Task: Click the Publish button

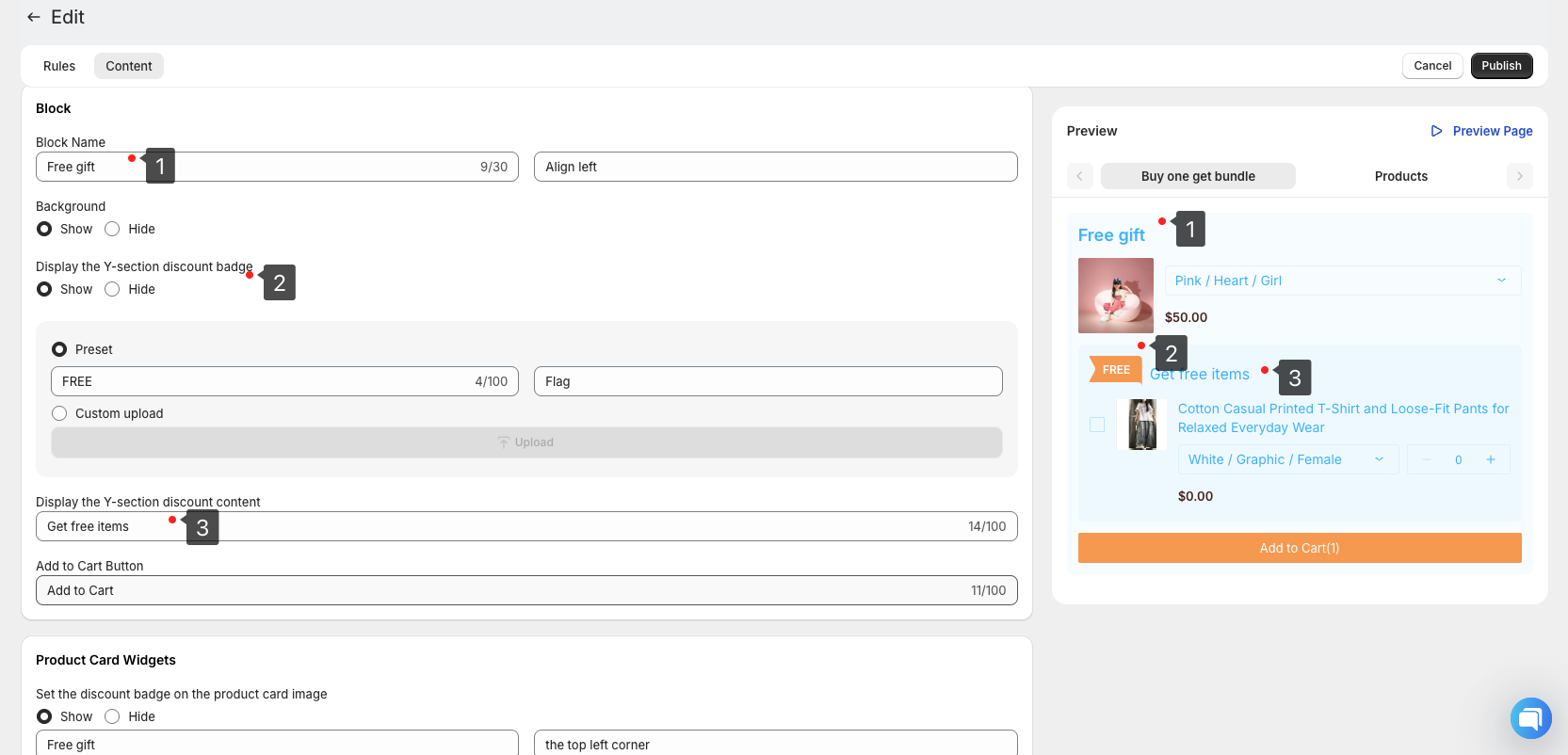Action: 1501,66
